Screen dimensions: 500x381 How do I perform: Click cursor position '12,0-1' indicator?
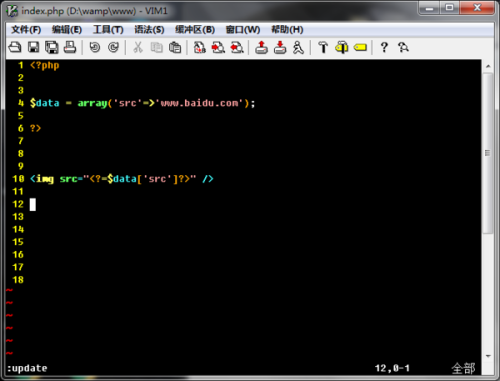392,368
